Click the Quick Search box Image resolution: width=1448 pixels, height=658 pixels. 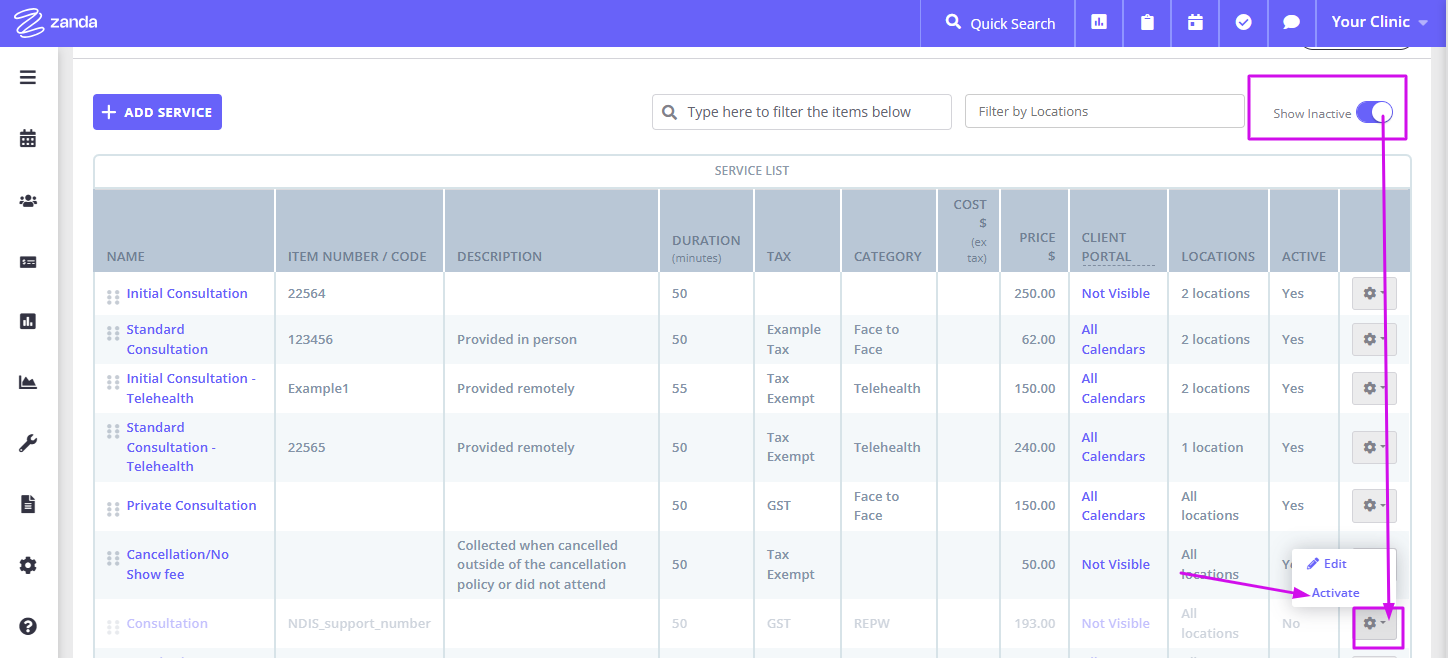pos(999,22)
